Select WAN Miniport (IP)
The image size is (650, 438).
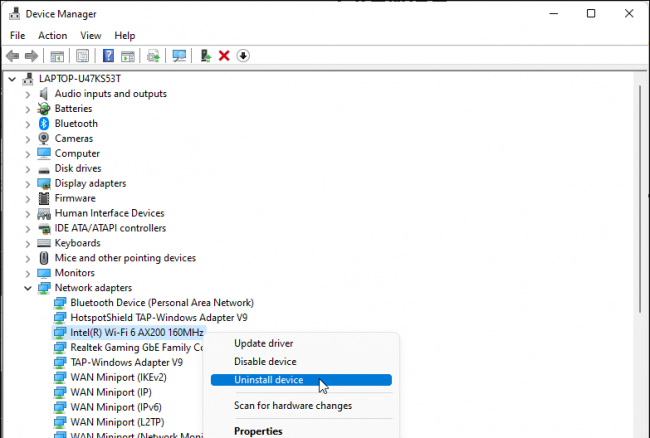[111, 392]
